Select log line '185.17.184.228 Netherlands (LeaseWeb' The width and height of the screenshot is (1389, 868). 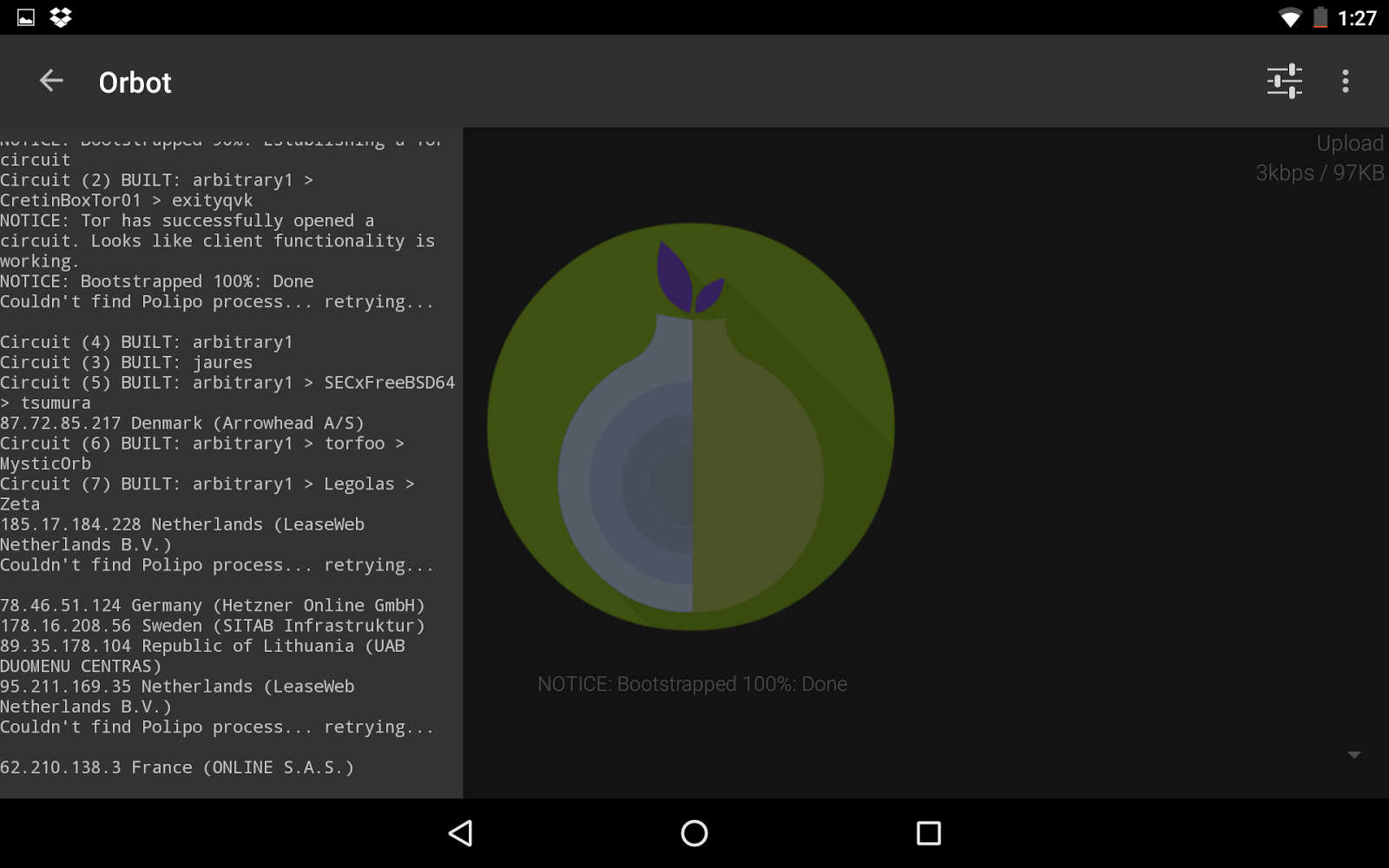click(182, 524)
